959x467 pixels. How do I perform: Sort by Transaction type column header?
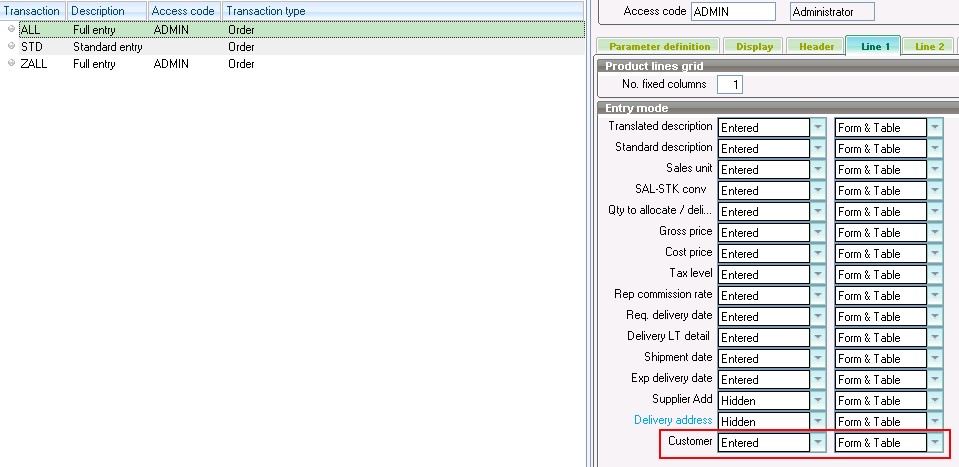[x=402, y=11]
